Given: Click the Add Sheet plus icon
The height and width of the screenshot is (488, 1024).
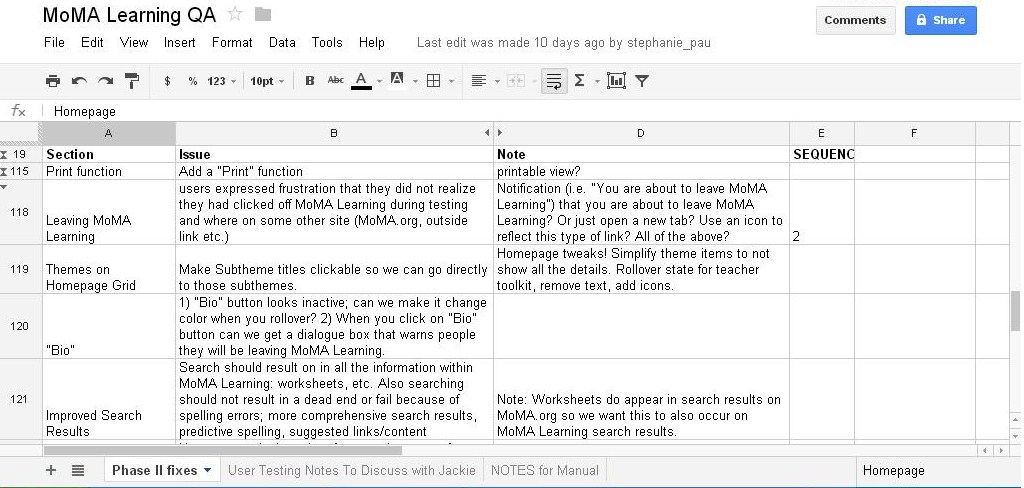Looking at the screenshot, I should (x=51, y=470).
